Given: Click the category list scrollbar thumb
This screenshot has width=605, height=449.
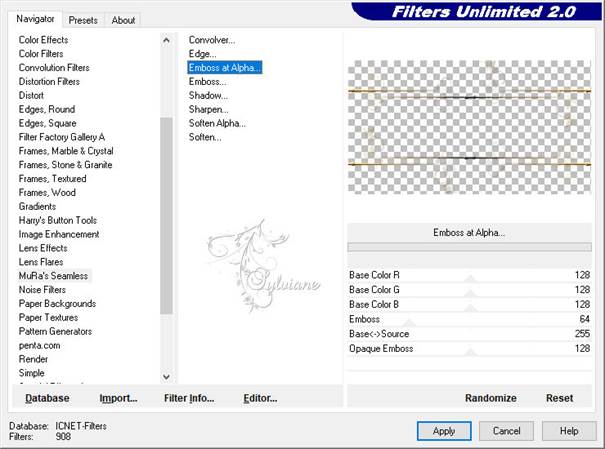Looking at the screenshot, I should (x=166, y=216).
